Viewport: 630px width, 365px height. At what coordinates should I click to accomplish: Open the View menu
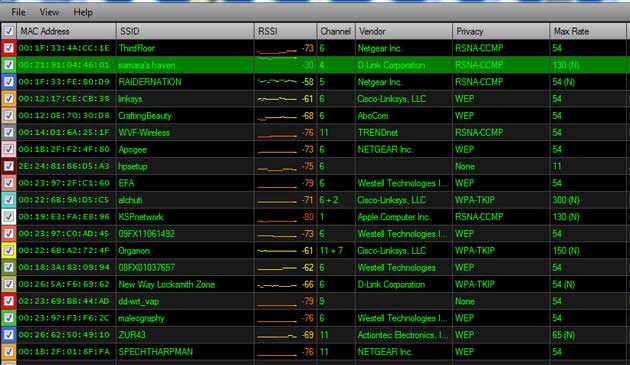(x=49, y=12)
